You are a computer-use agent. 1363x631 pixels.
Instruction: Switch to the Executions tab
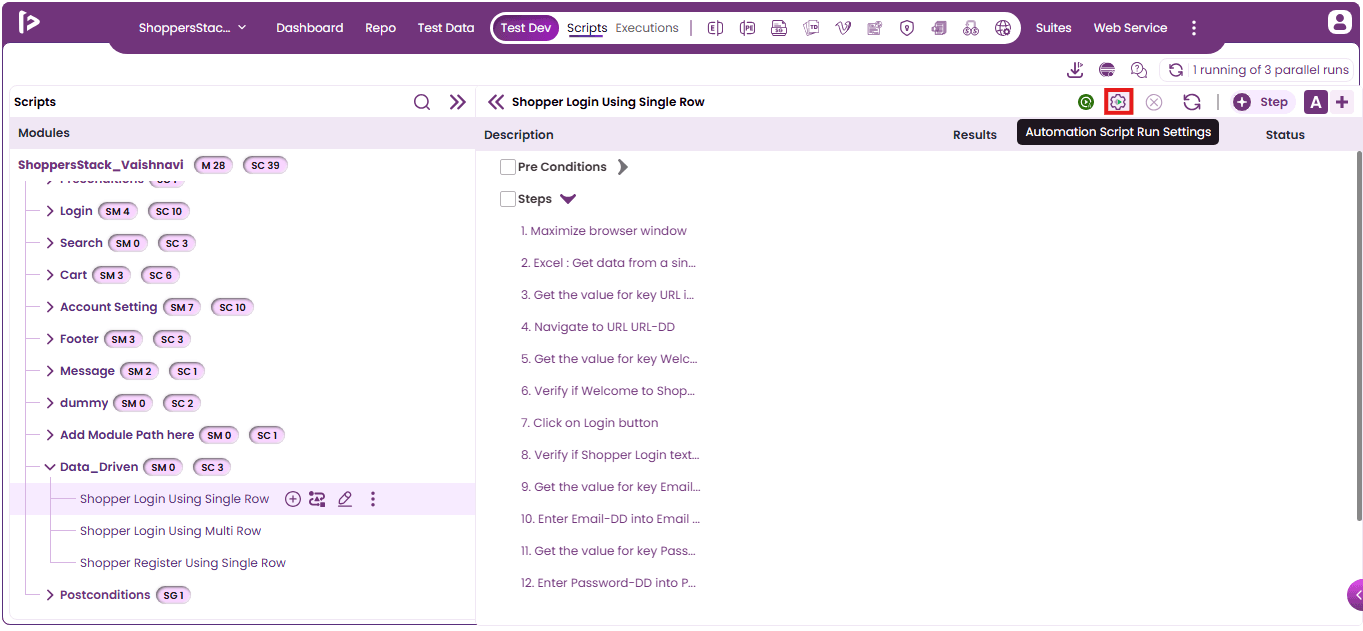pyautogui.click(x=647, y=28)
